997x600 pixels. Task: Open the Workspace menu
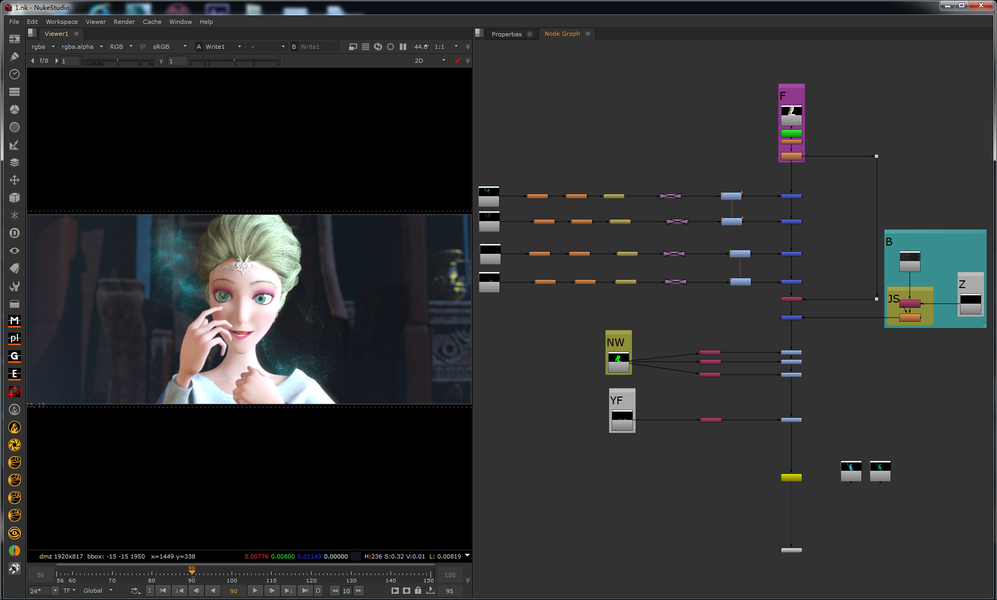point(61,22)
